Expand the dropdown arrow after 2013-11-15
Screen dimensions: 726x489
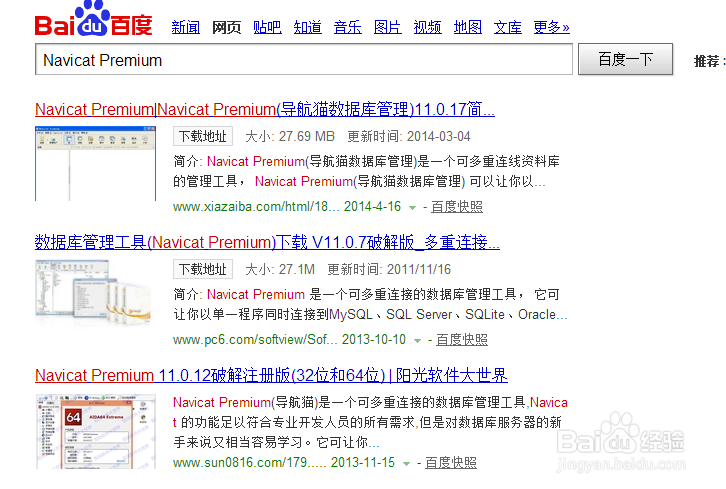tap(407, 464)
